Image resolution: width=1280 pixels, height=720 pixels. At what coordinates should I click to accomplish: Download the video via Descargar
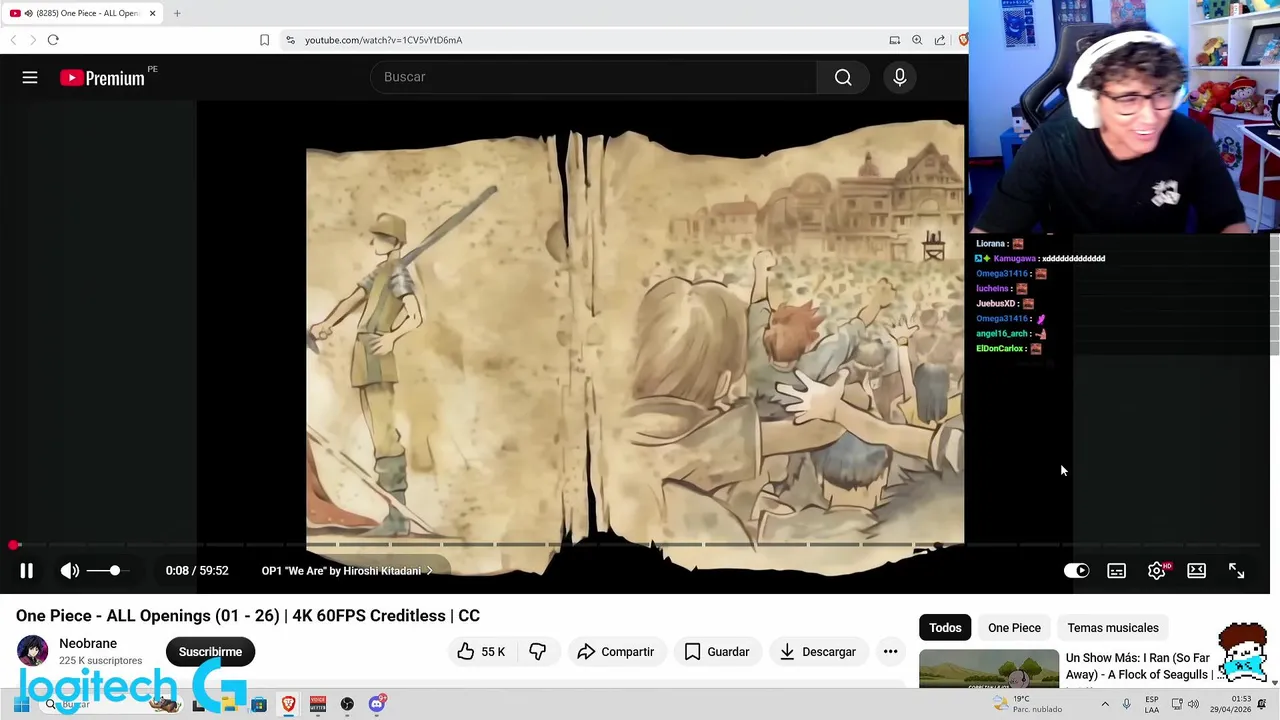(817, 651)
